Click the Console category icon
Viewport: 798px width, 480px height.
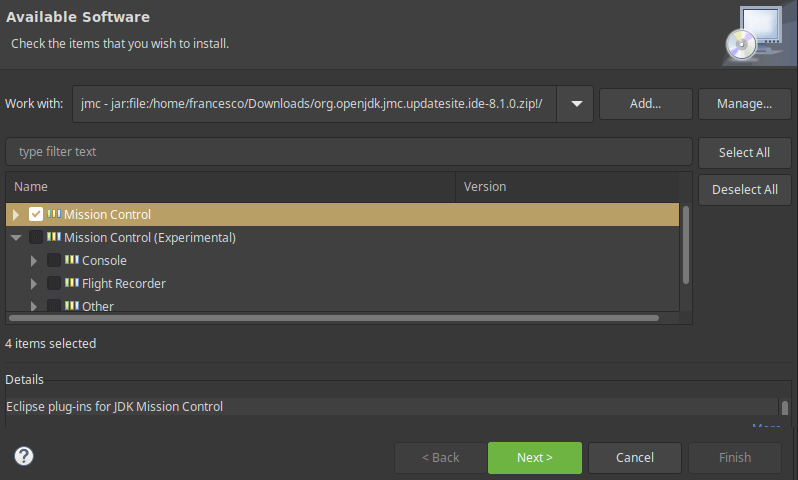[x=72, y=260]
